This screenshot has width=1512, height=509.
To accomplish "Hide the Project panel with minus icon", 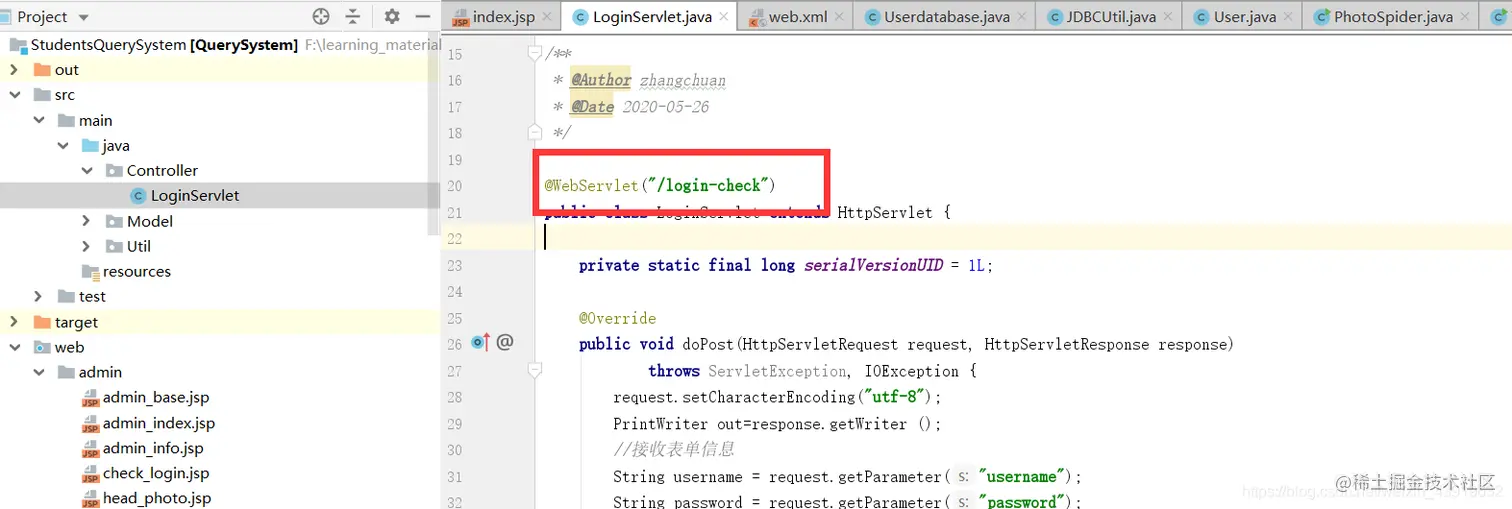I will click(423, 16).
